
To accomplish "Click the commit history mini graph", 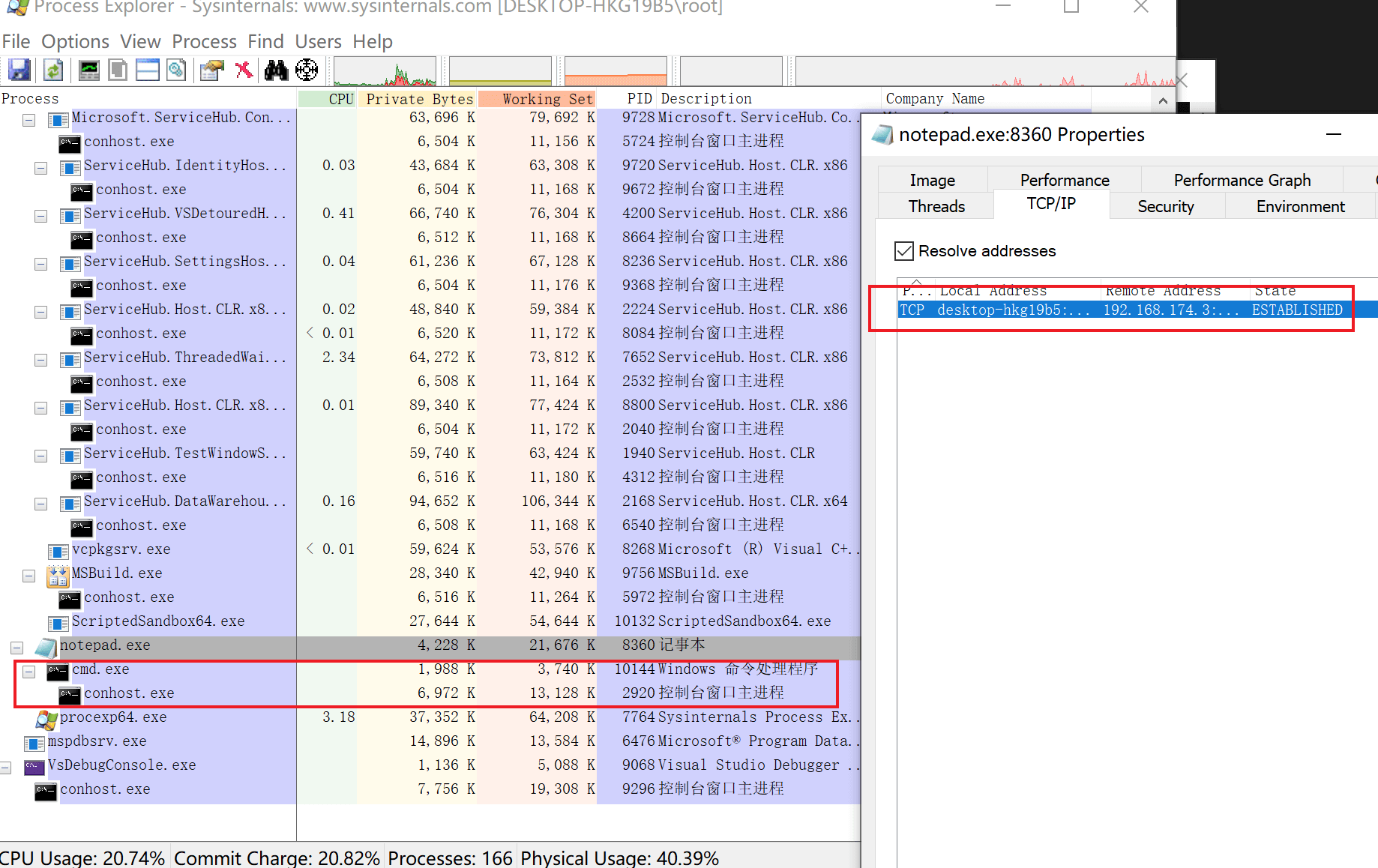I will (500, 71).
